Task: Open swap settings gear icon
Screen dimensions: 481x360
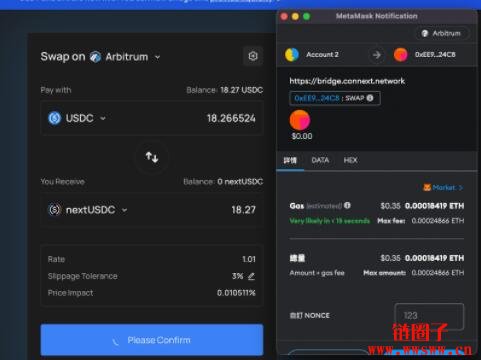Action: point(253,56)
